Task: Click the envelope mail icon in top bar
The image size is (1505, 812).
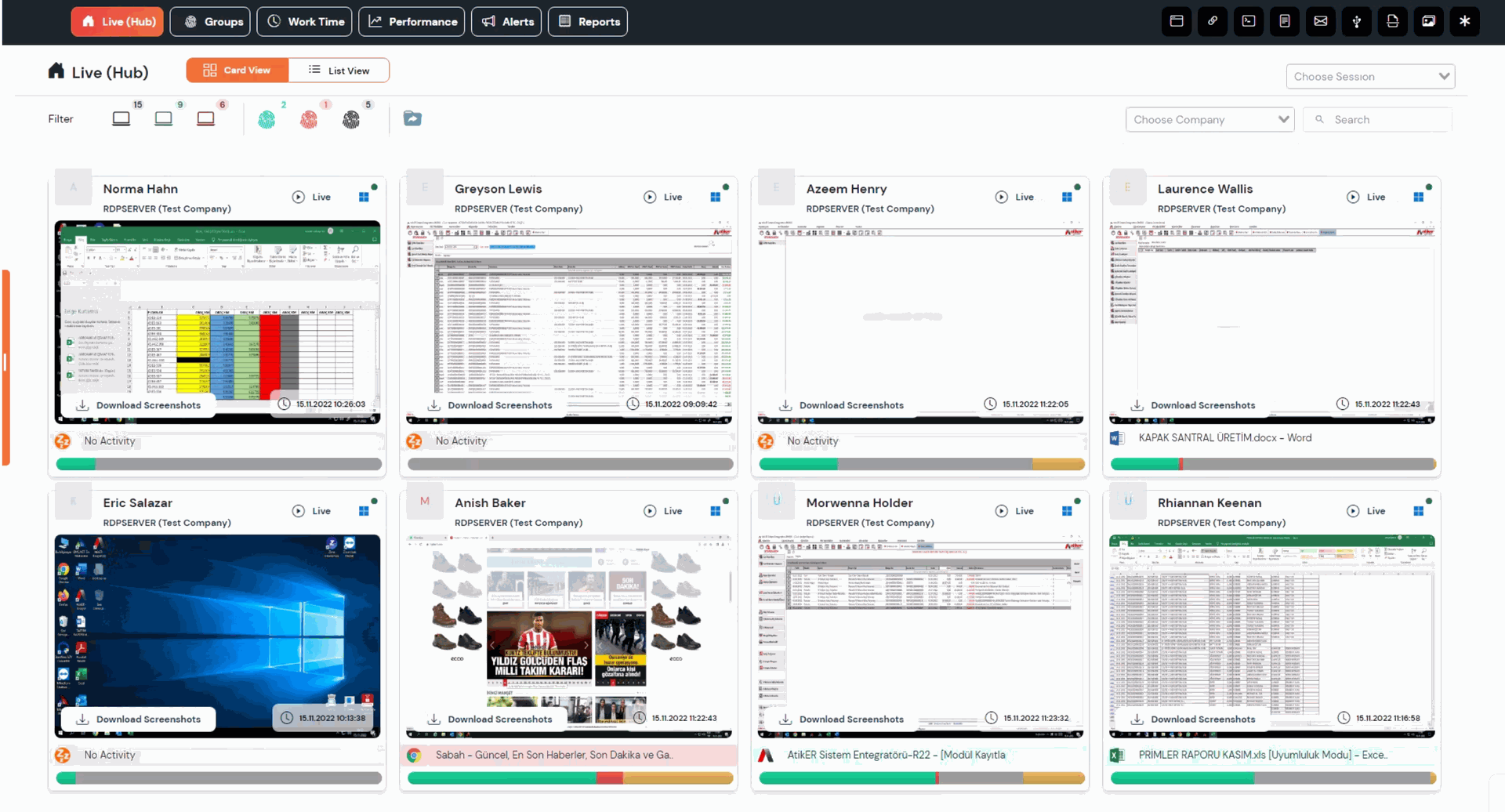Action: click(1321, 21)
